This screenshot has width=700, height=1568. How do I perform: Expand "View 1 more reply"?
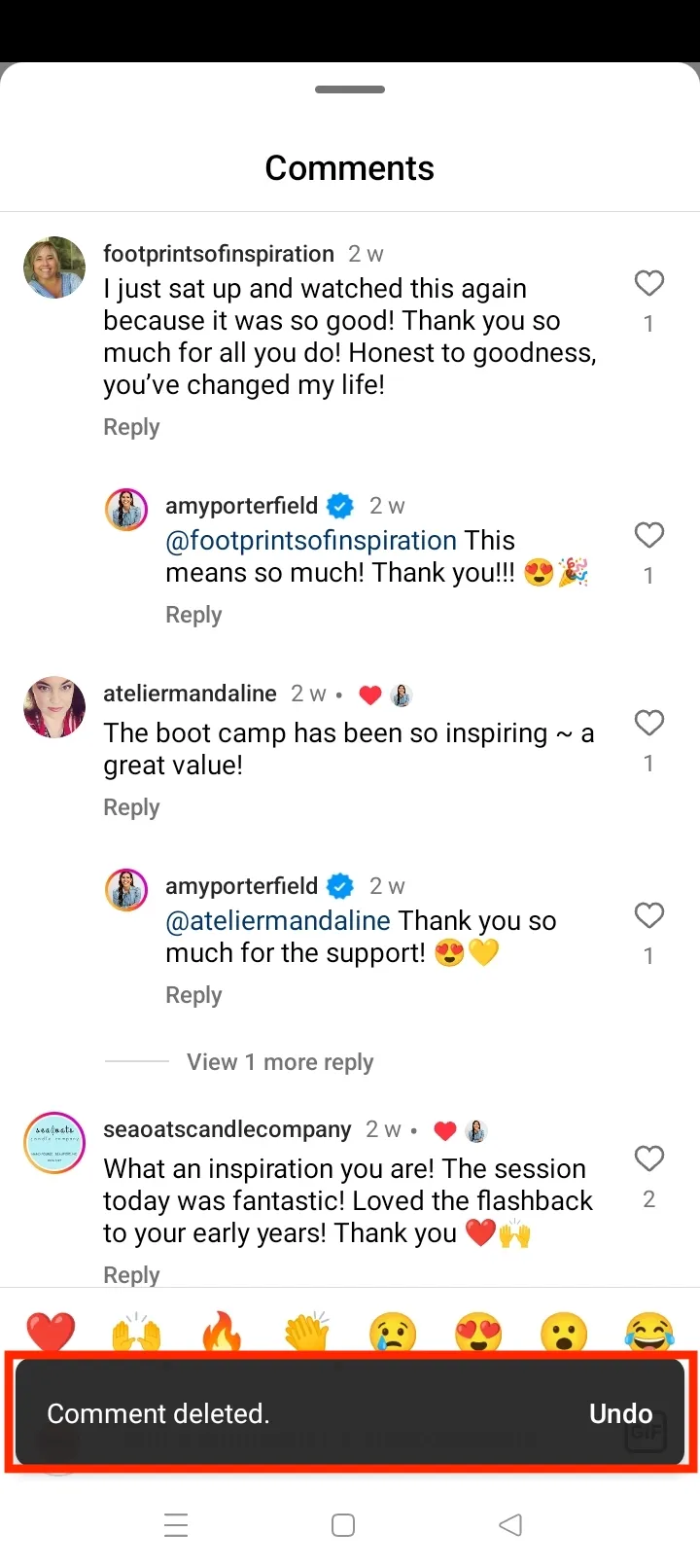pos(280,1062)
